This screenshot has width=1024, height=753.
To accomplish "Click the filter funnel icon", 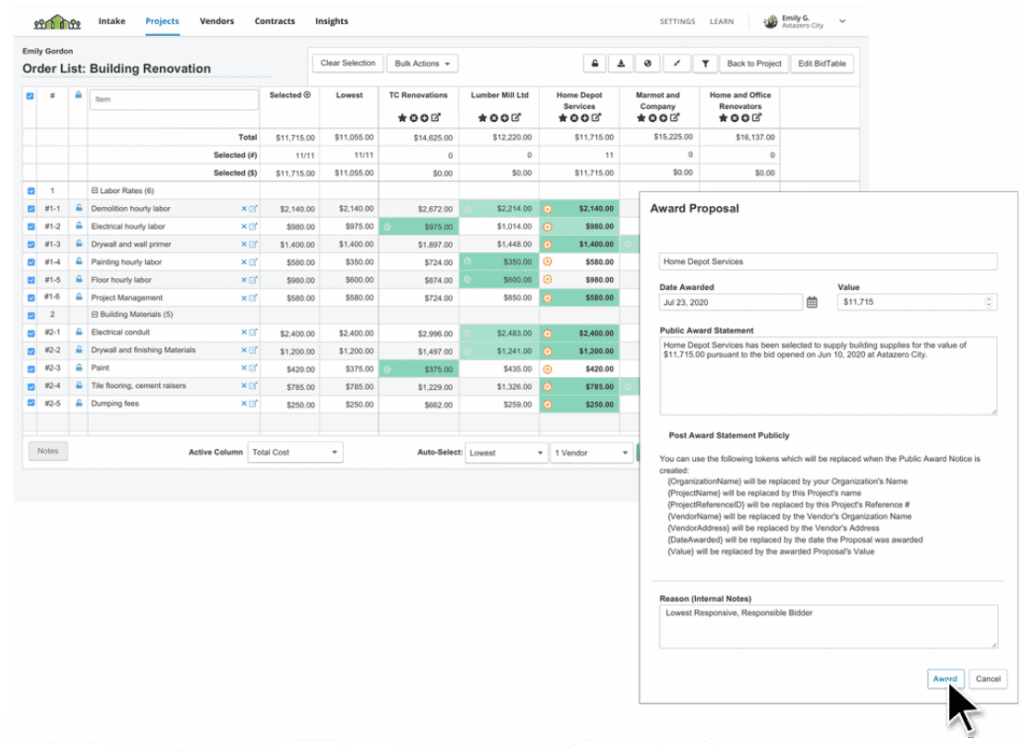I will coord(705,63).
